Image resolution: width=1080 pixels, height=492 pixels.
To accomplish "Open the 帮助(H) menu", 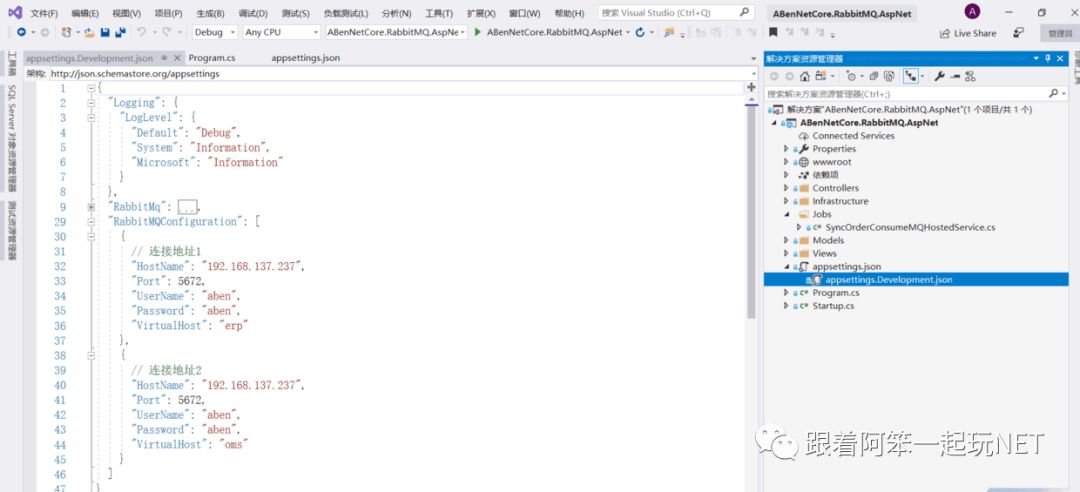I will click(x=569, y=13).
